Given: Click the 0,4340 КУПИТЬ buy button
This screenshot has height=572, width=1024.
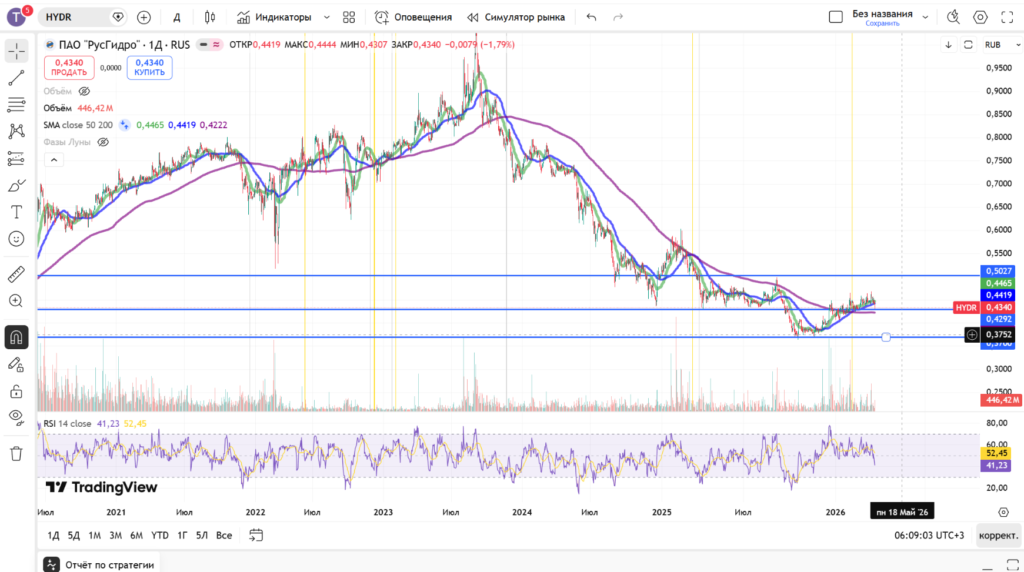Looking at the screenshot, I should tap(150, 67).
